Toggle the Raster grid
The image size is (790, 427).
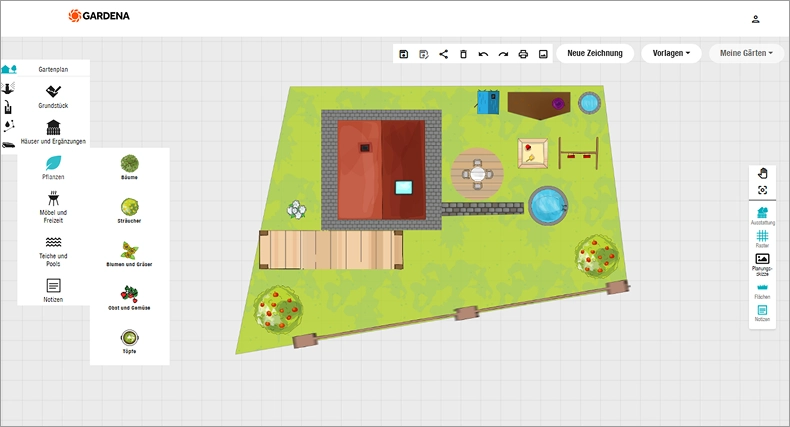tap(762, 239)
